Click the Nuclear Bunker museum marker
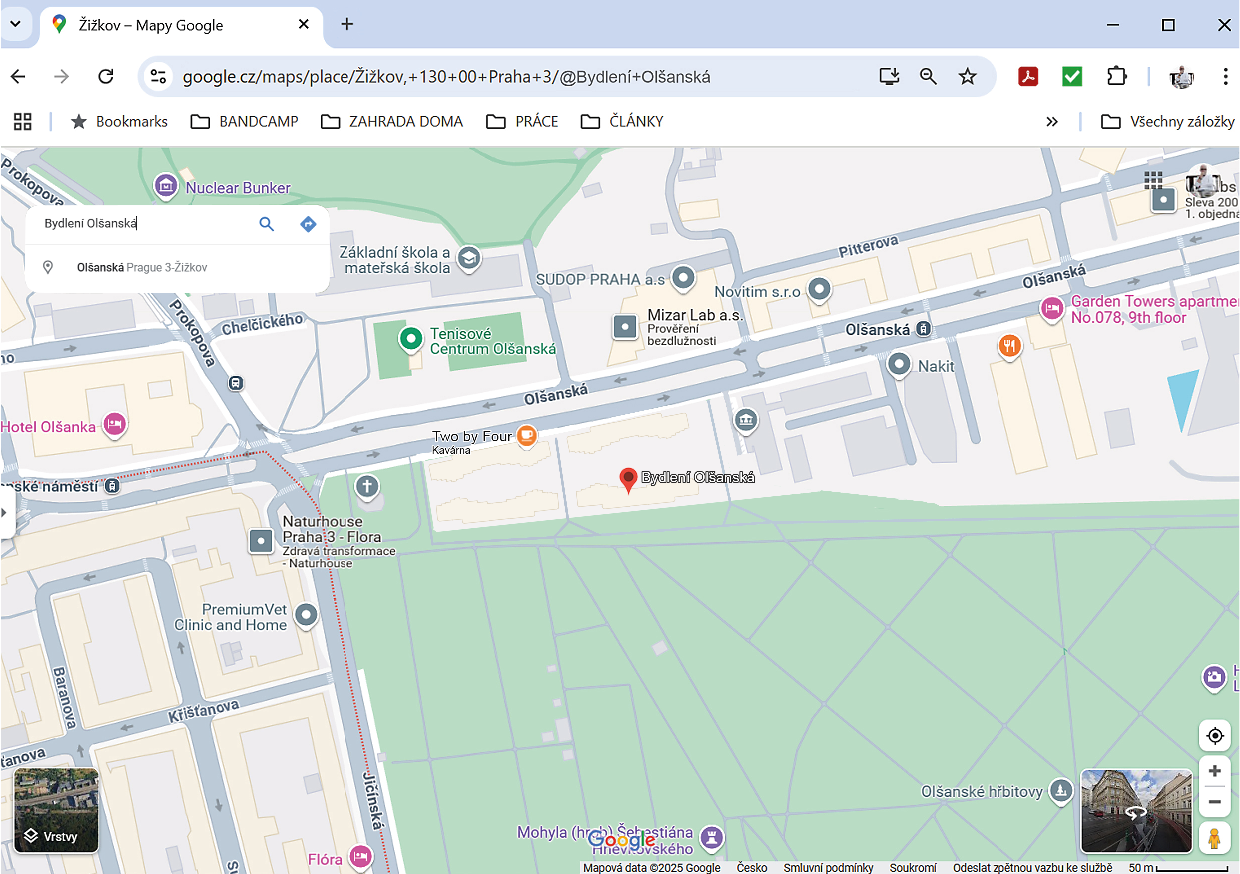Viewport: 1240px width, 874px height. pyautogui.click(x=166, y=186)
